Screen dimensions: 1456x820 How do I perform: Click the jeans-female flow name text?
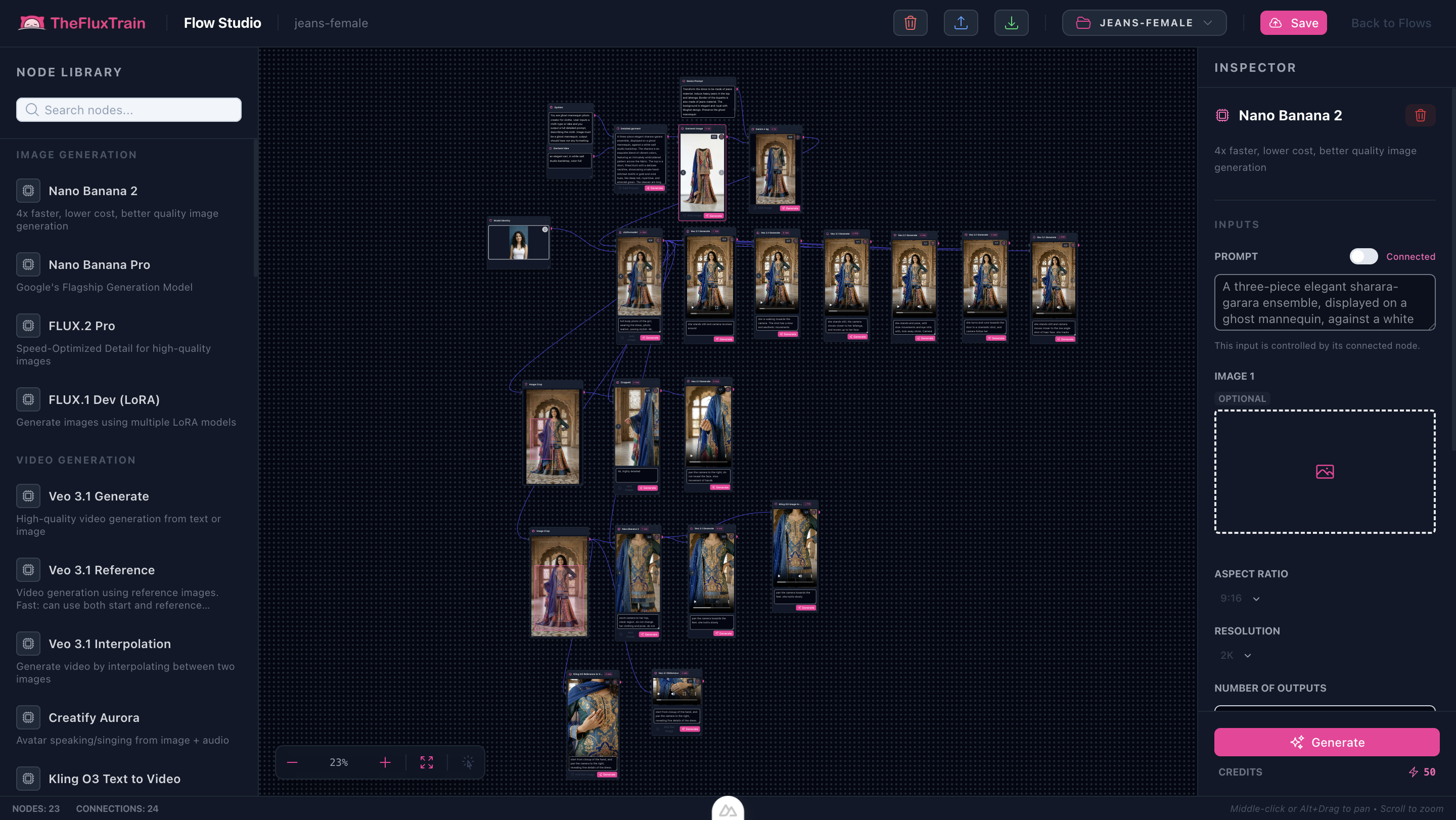tap(331, 23)
